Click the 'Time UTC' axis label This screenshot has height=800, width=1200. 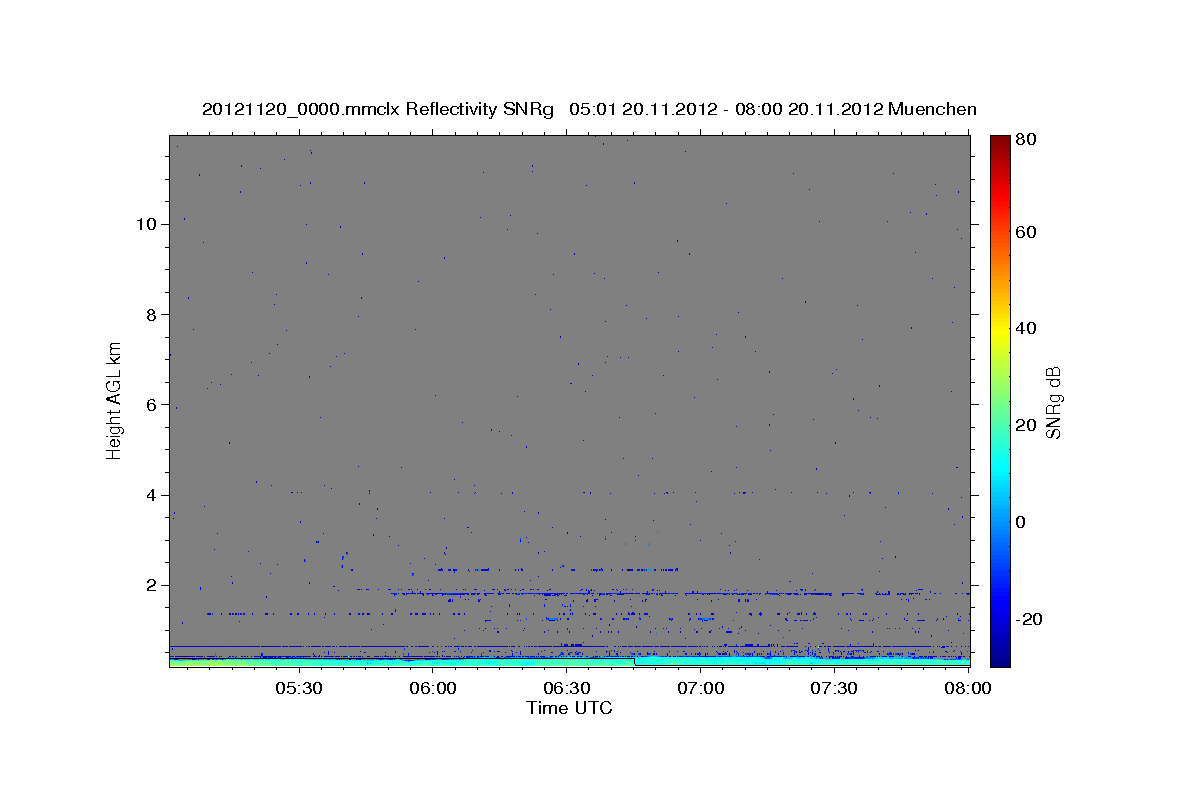coord(569,708)
